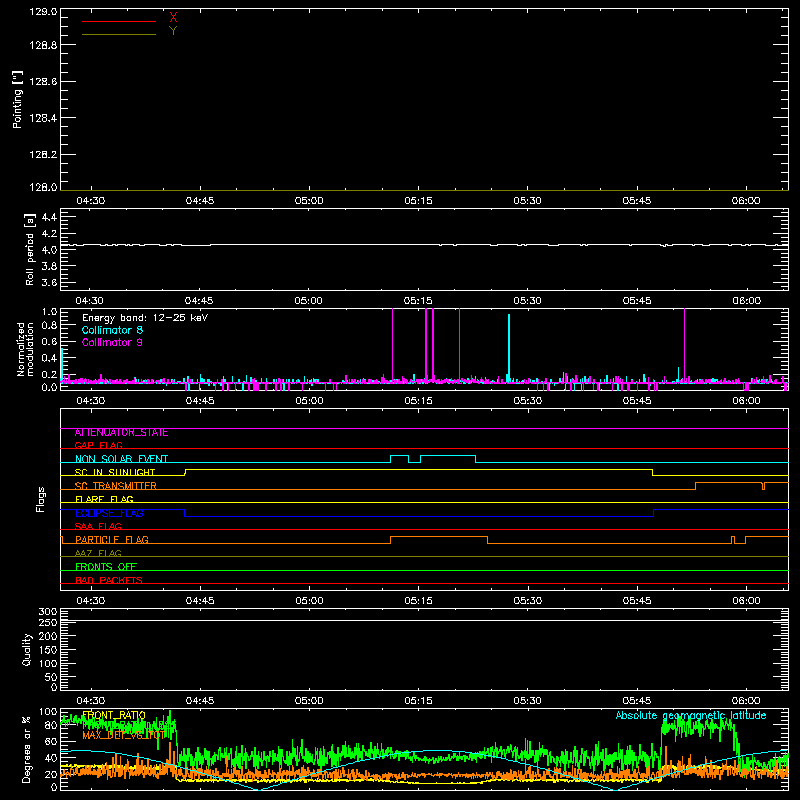800x800 pixels.
Task: Select the orange MAX_DET_VS_TOT legend label
Action: [x=124, y=735]
